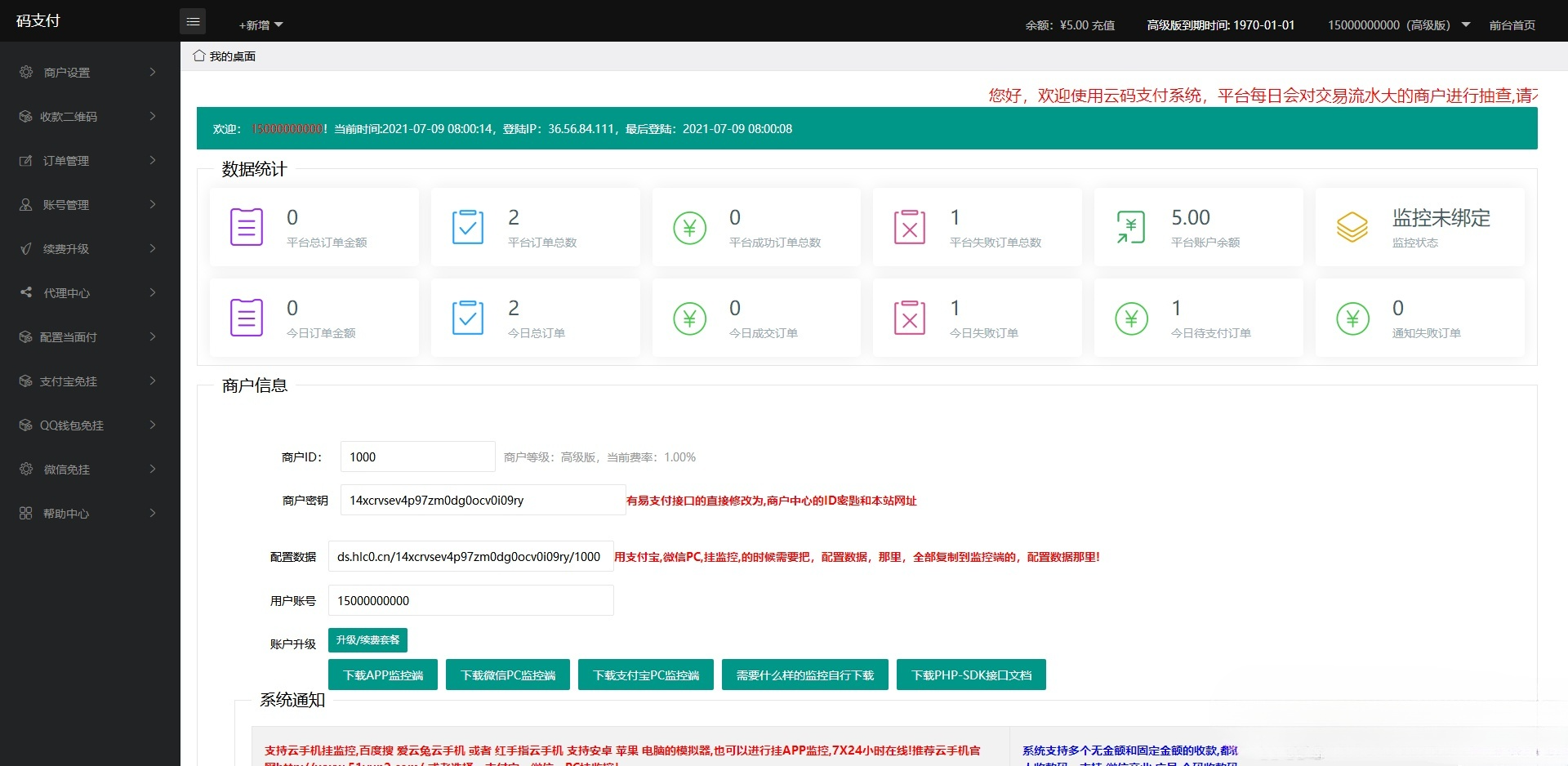Viewport: 1568px width, 766px height.
Task: Click the home icon beside 我的桌面
Action: (198, 56)
